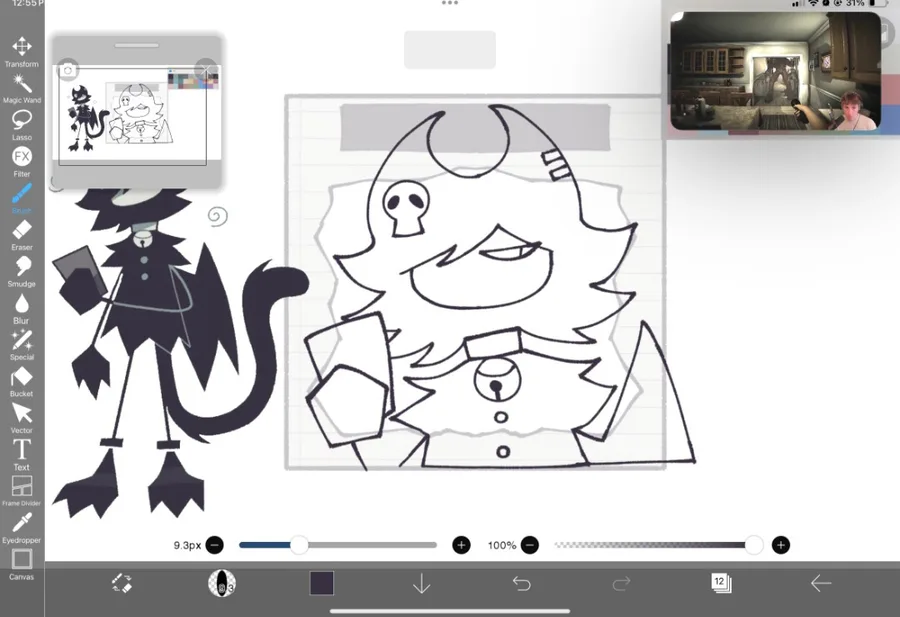This screenshot has height=617, width=900.
Task: Open the dark purple color swatch
Action: tap(321, 583)
